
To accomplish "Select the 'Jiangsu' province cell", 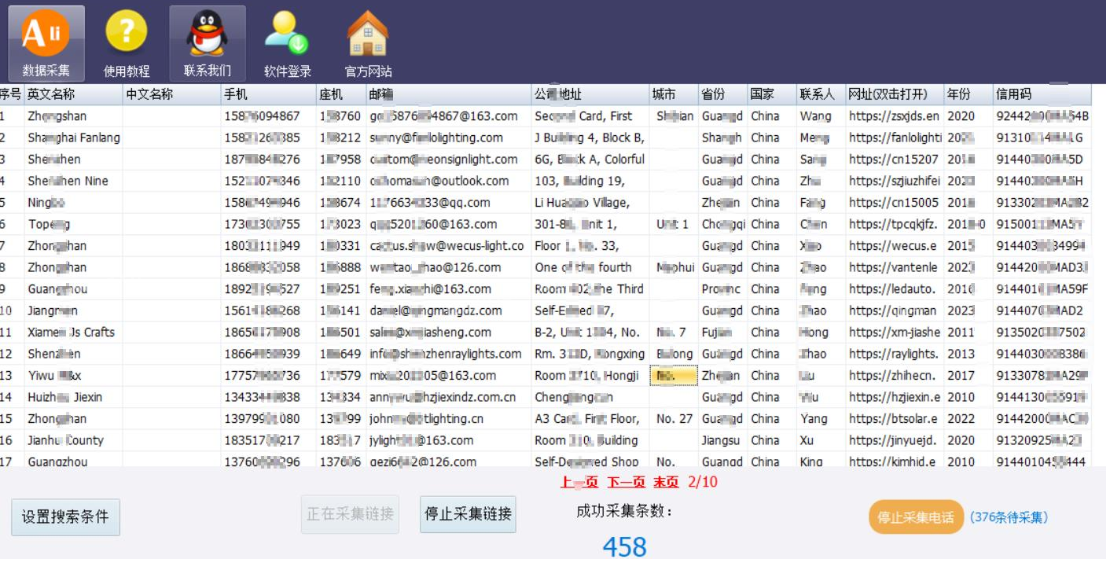I will tap(723, 440).
